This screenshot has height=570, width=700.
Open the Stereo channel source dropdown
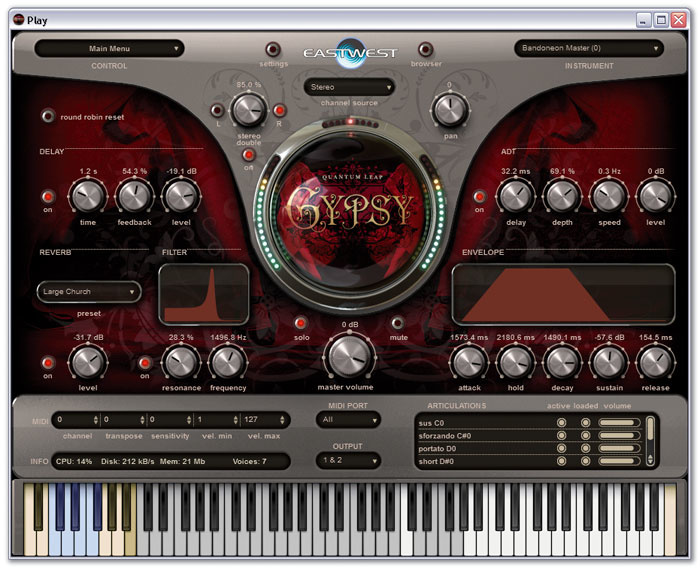click(350, 87)
